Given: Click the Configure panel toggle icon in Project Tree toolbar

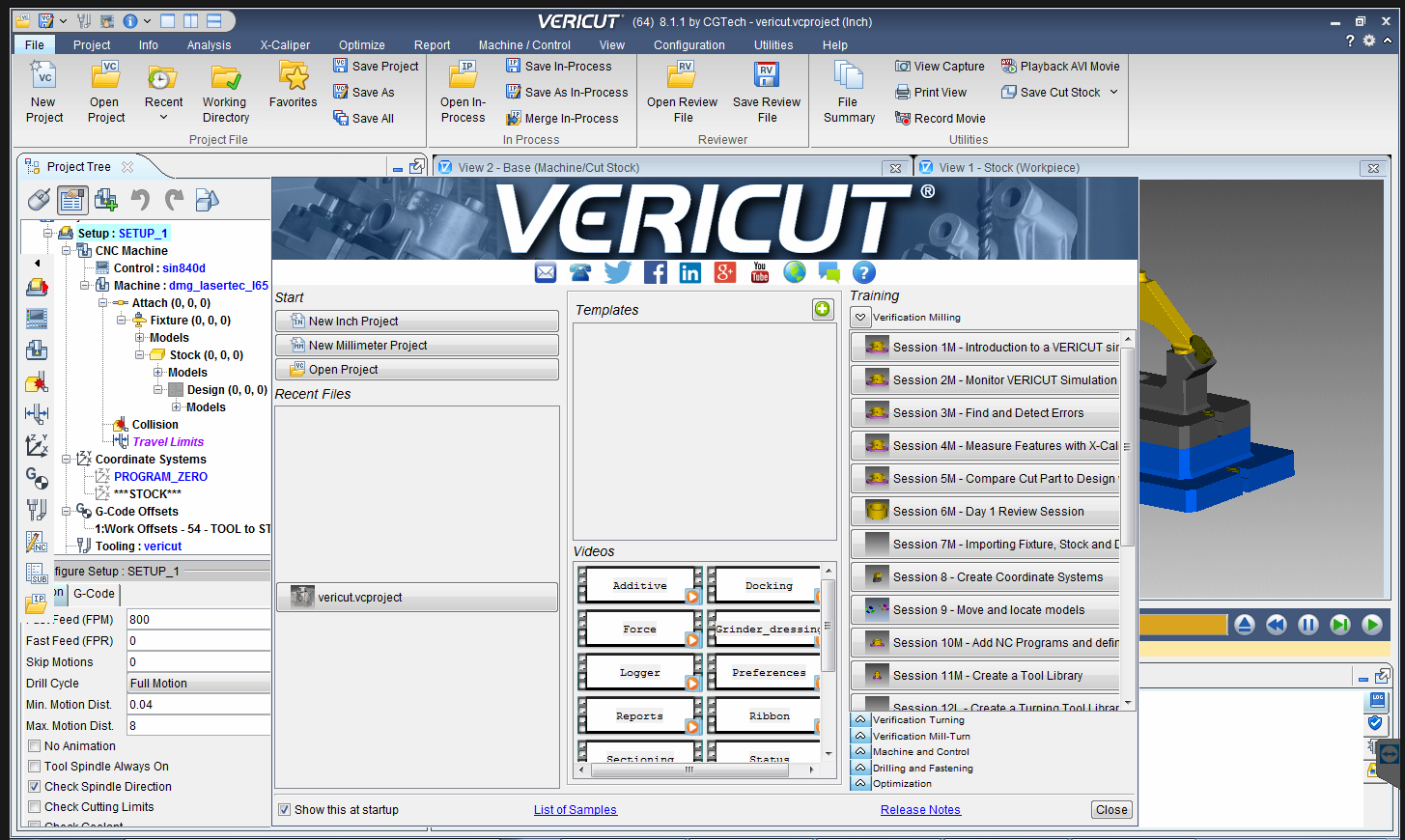Looking at the screenshot, I should click(x=72, y=200).
